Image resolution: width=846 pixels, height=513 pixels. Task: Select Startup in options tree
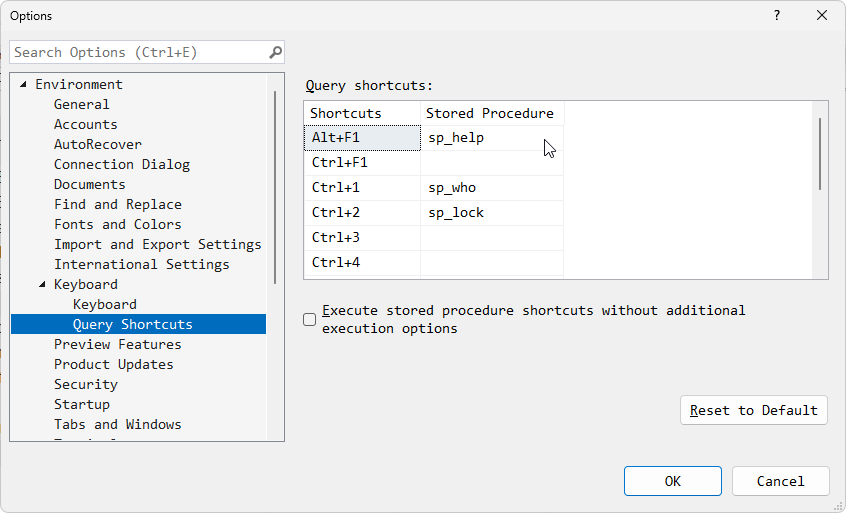pos(81,404)
